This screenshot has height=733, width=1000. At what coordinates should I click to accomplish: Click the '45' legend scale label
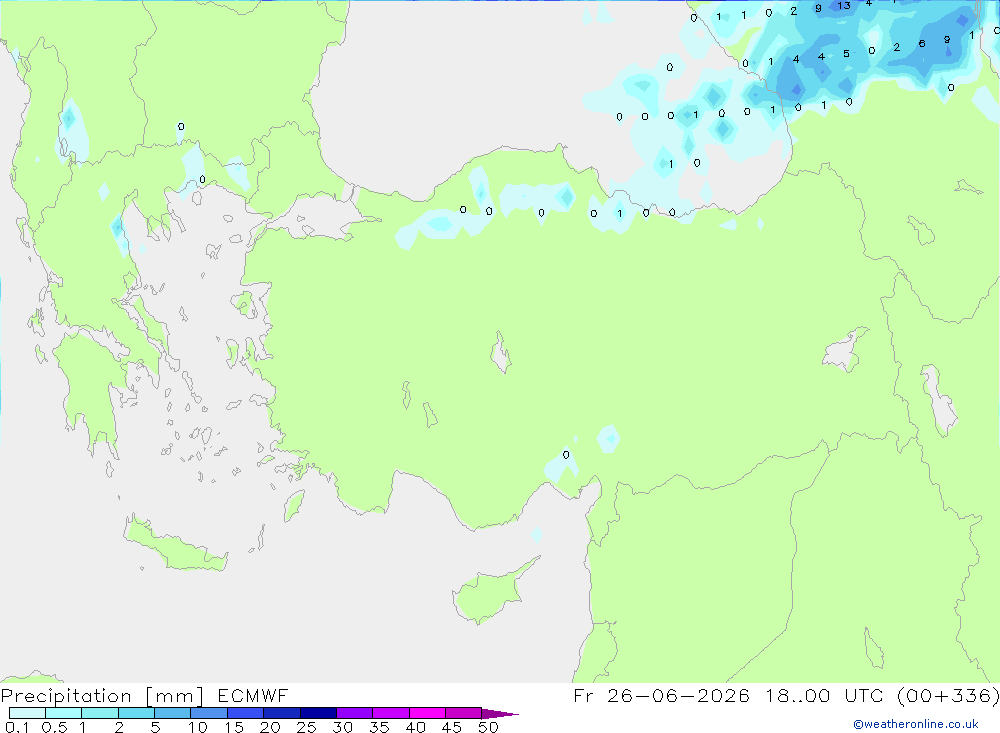pos(452,727)
